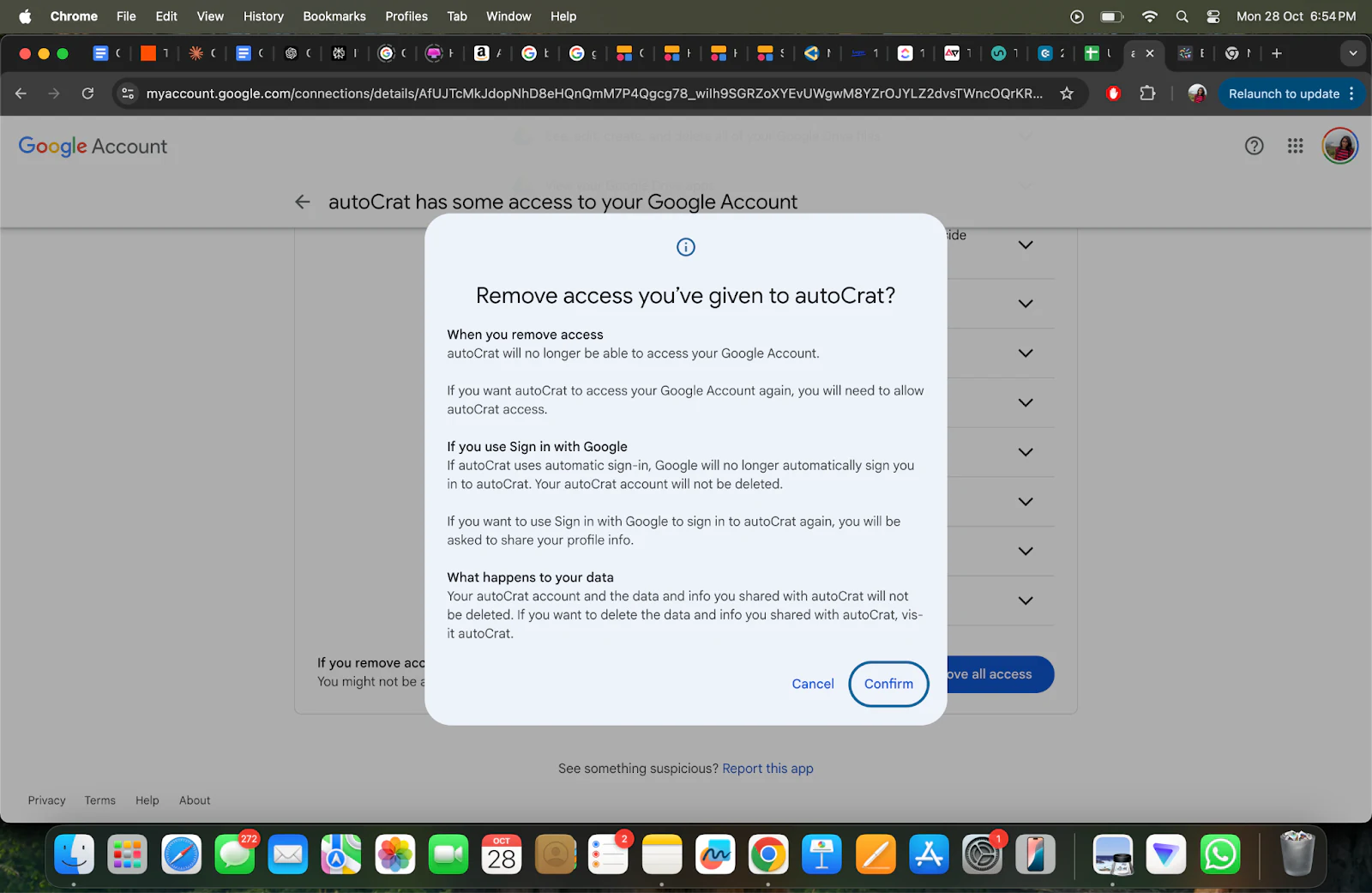This screenshot has width=1372, height=893.
Task: Close the active Chrome tab
Action: 1150,53
